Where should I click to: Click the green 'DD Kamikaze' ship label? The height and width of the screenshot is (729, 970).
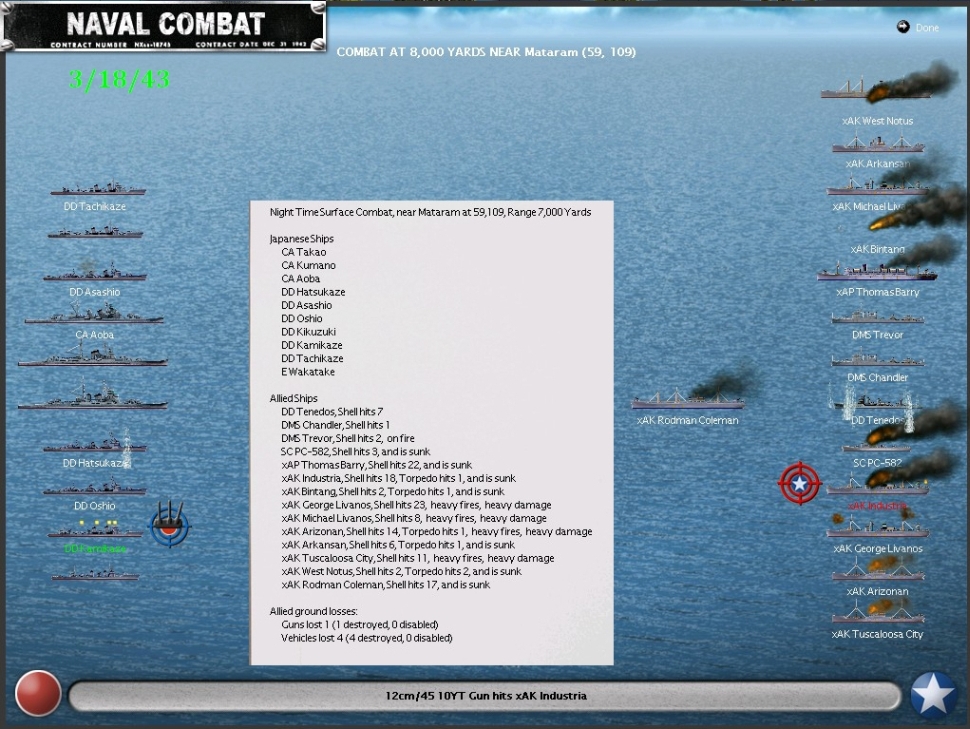click(95, 548)
